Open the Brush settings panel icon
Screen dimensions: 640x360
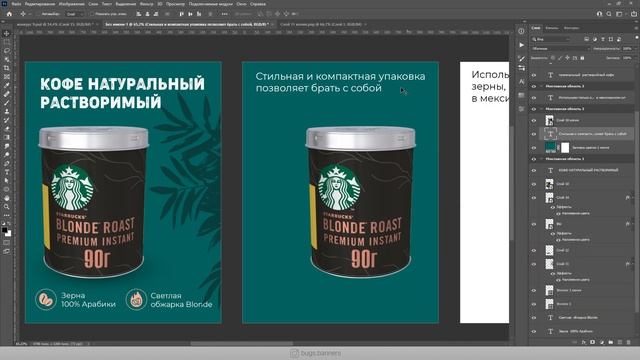522,58
